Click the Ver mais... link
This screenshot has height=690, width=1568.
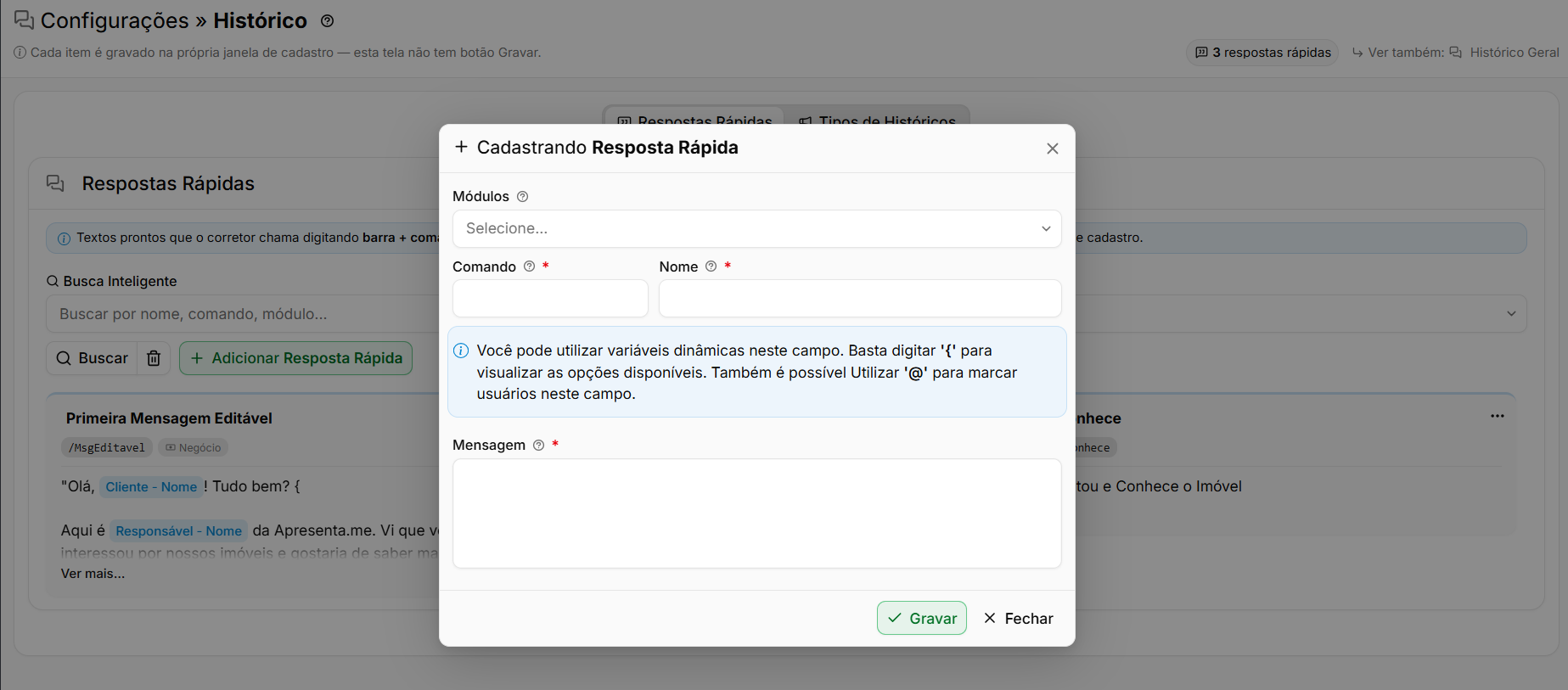(x=93, y=574)
